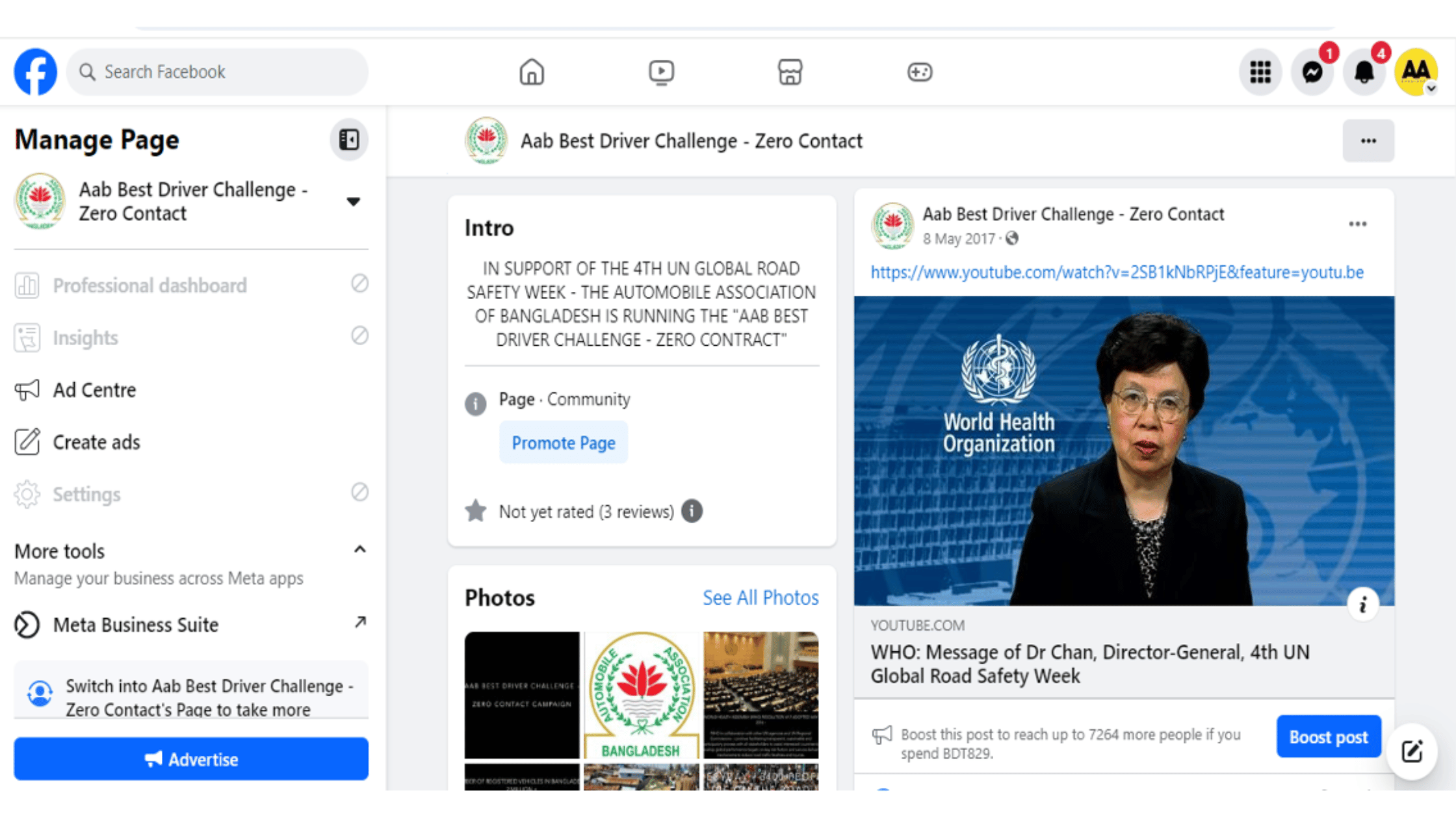Click the Meta Business Suite external arrow

[x=359, y=622]
